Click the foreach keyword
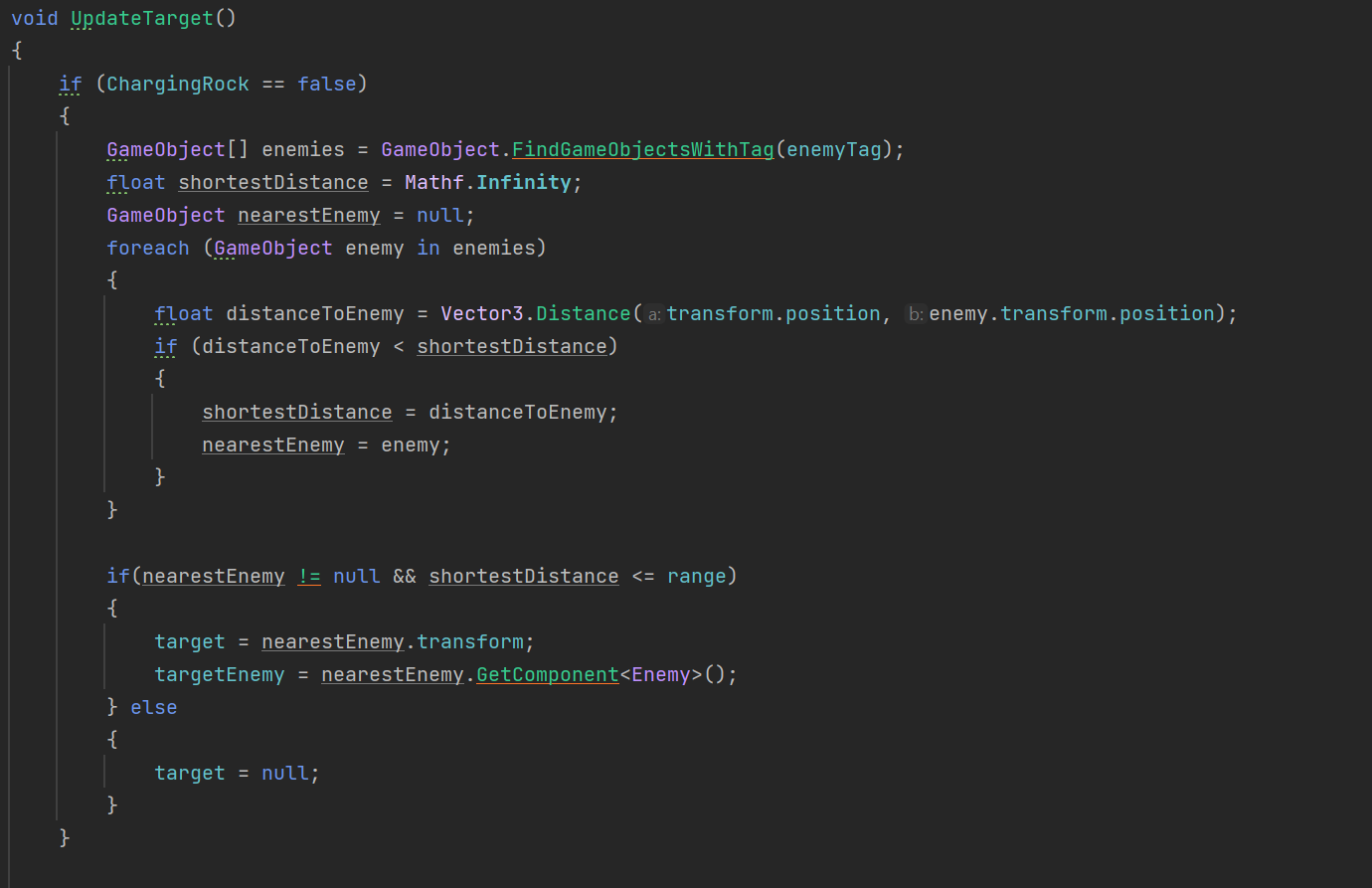 tap(148, 248)
